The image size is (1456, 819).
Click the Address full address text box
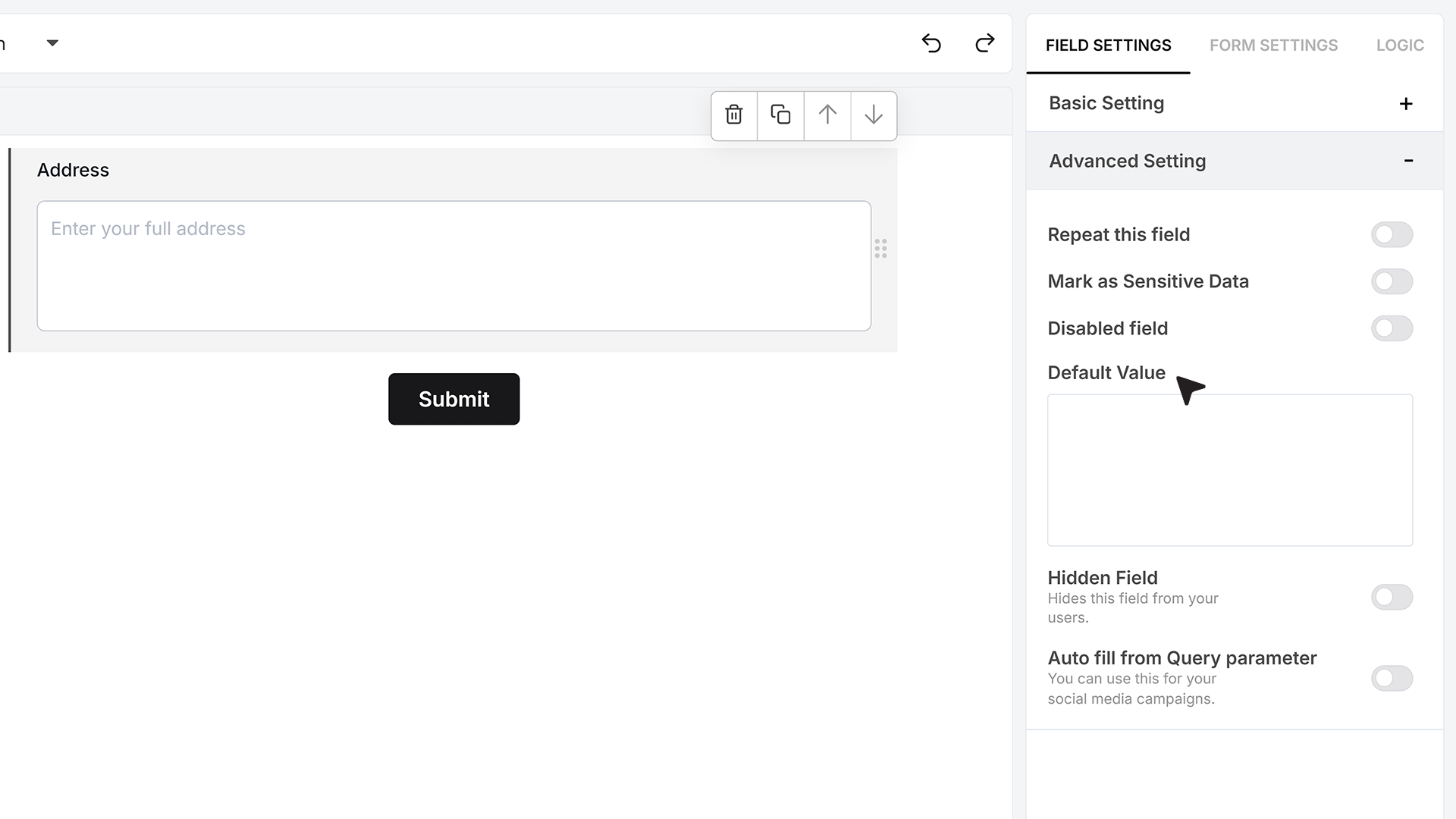[453, 265]
